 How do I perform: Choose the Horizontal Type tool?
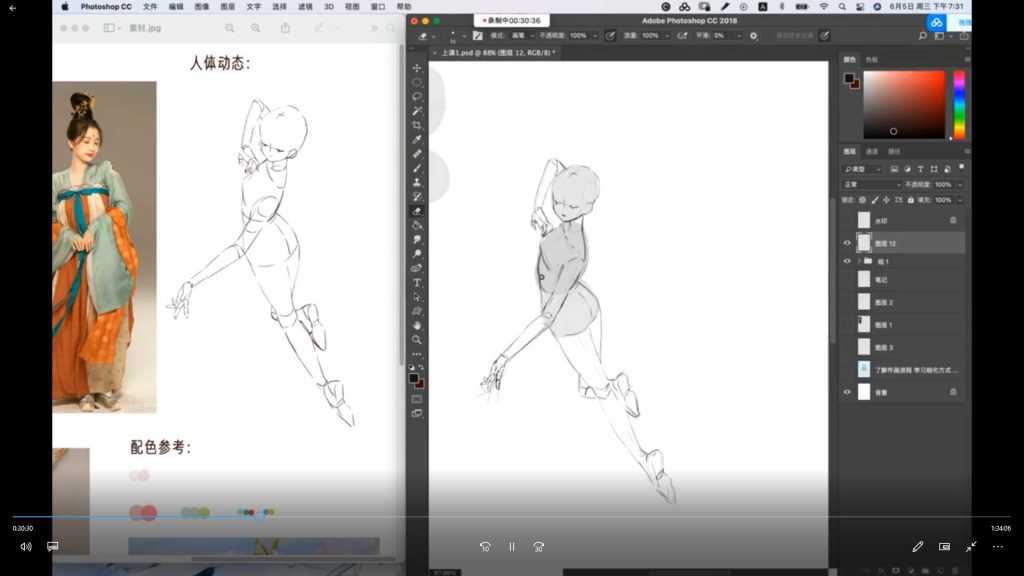(417, 283)
